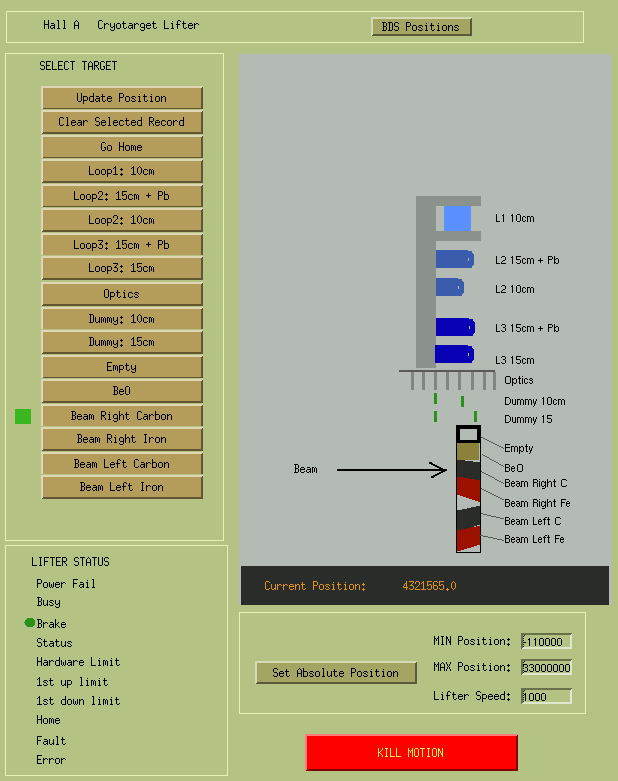Select Beam Right Iron target
The image size is (618, 781).
pos(122,439)
